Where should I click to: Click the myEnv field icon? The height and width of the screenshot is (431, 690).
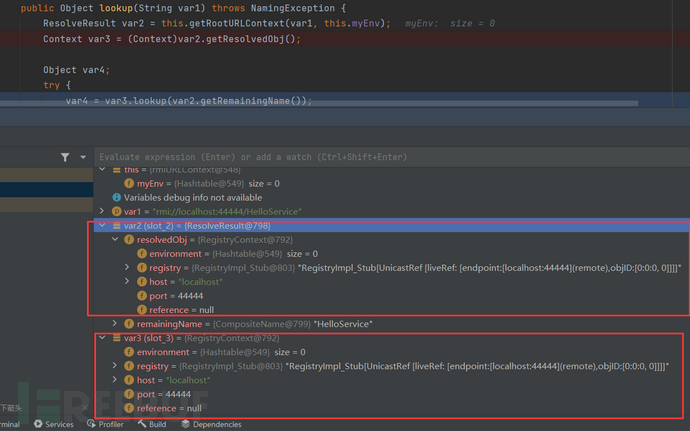(x=129, y=184)
